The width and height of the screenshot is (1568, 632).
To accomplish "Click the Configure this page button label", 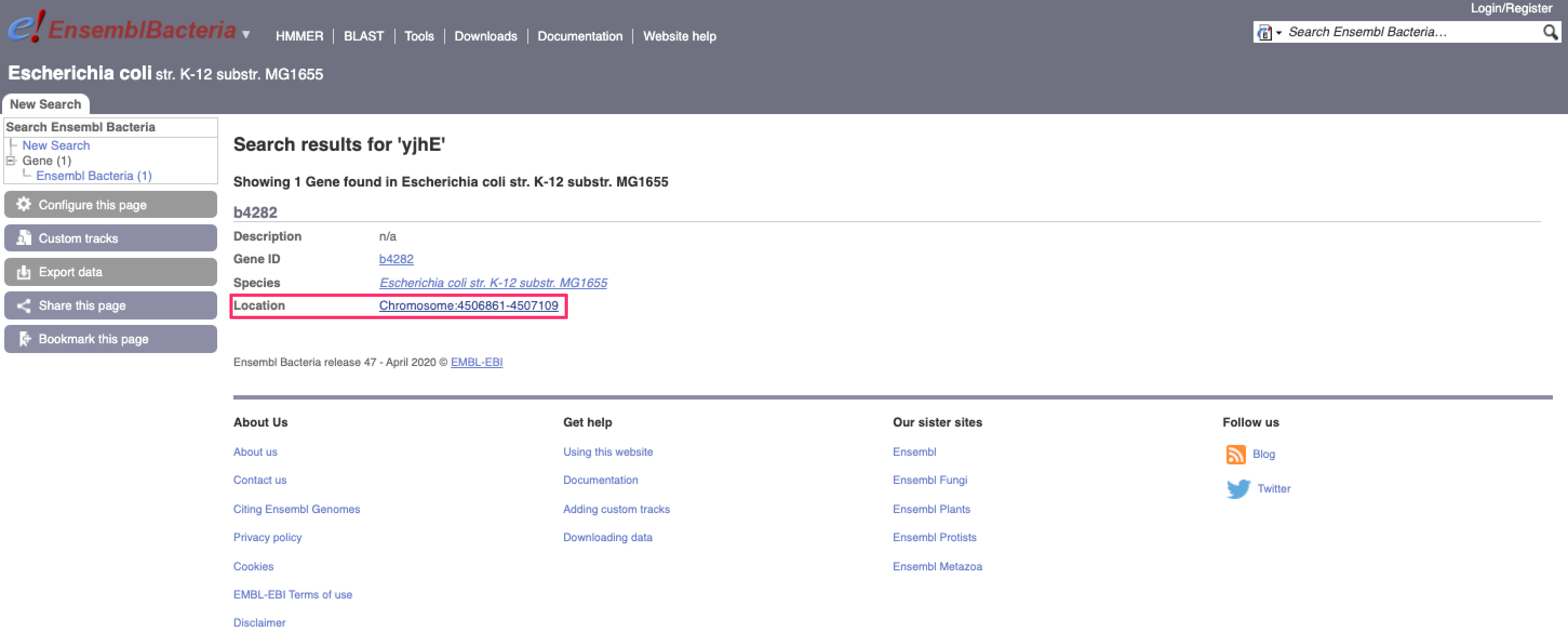I will tap(92, 205).
